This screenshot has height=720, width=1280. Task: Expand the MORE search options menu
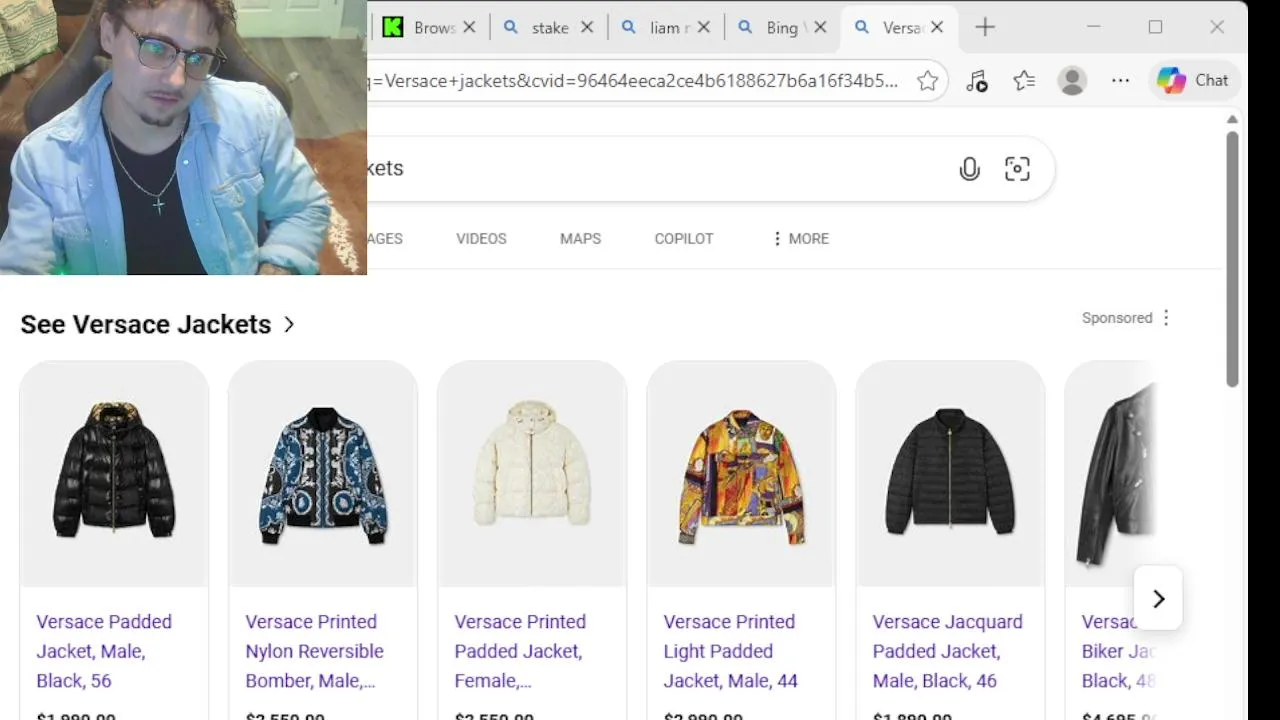(800, 239)
